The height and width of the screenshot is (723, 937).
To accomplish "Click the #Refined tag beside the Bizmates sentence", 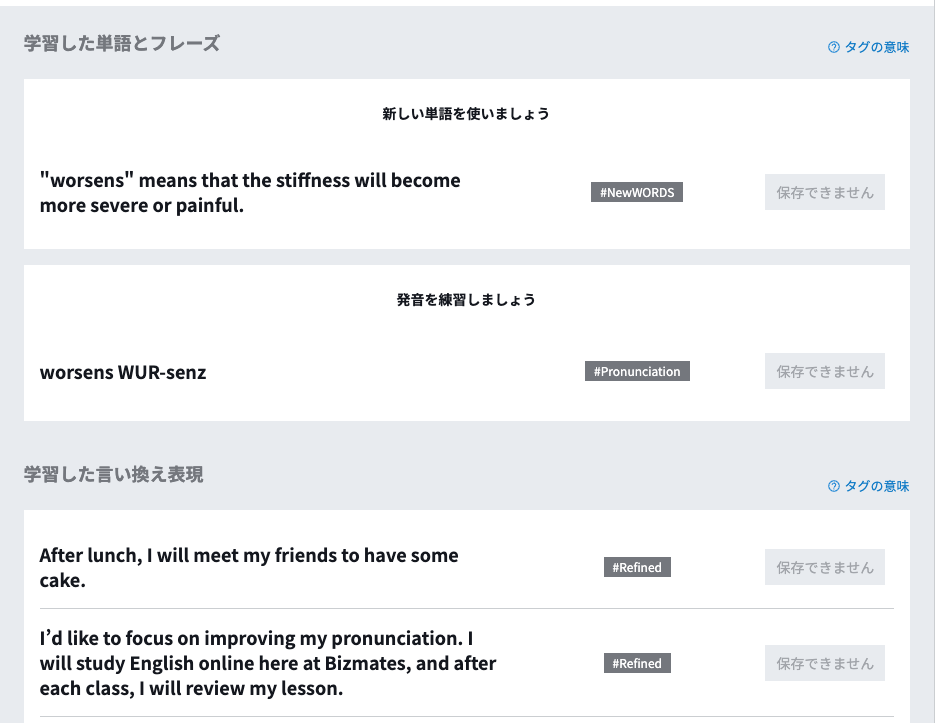I will tap(637, 663).
